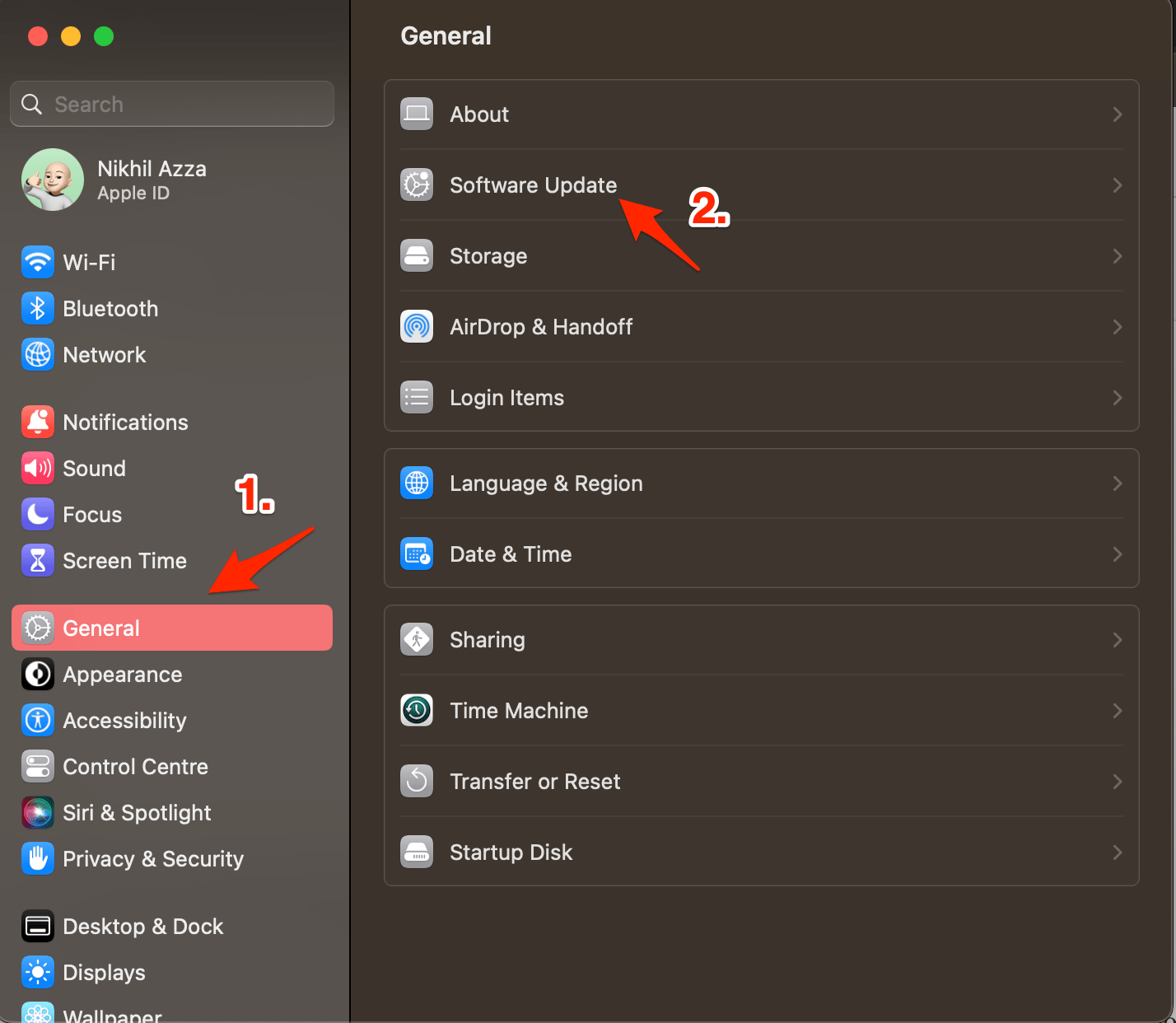Click the Nikhil Azza profile avatar
The height and width of the screenshot is (1023, 1176).
pos(53,180)
